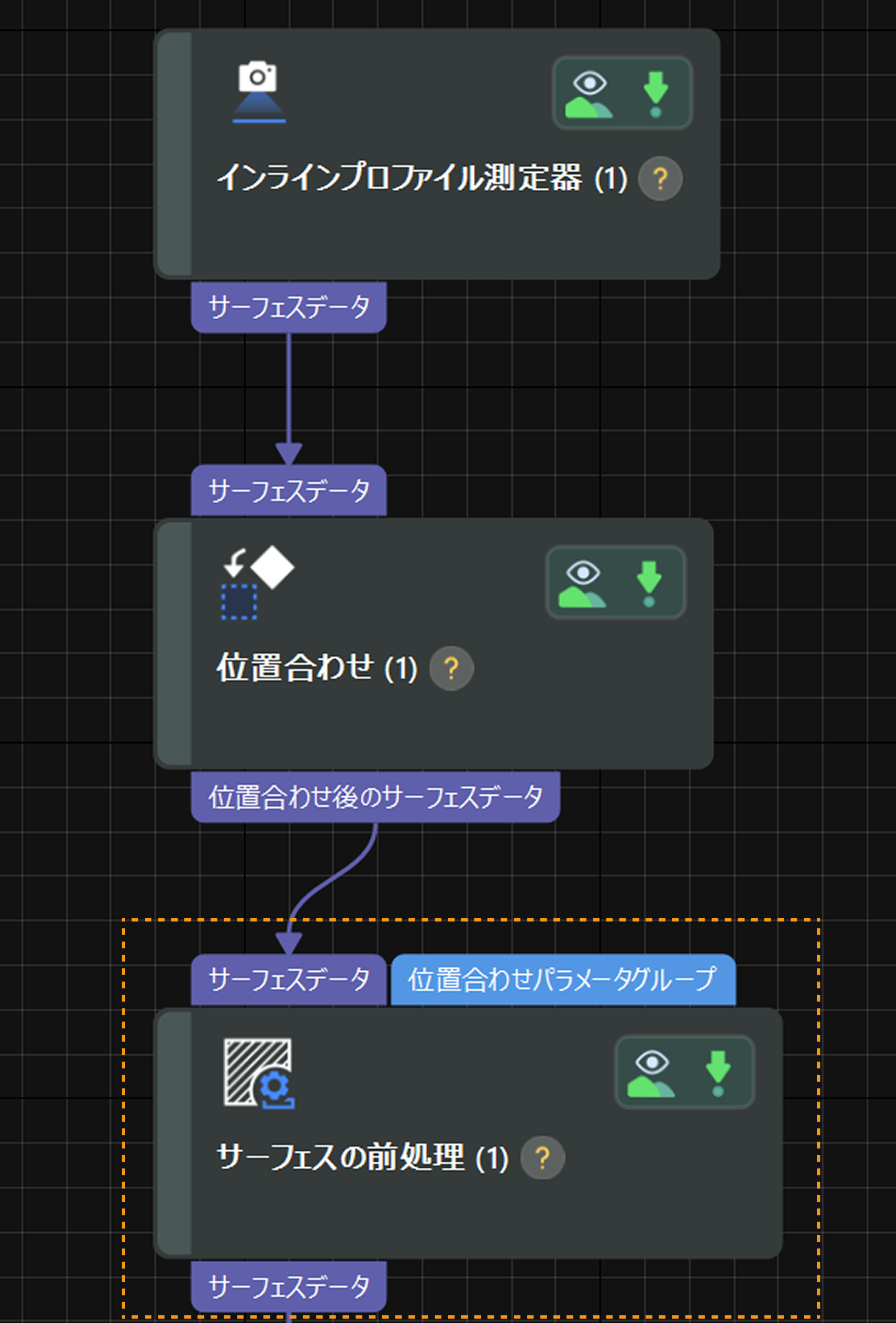Select サーフェスデータ input port of 位置合わせ node
Image resolution: width=896 pixels, height=1323 pixels.
pyautogui.click(x=288, y=490)
